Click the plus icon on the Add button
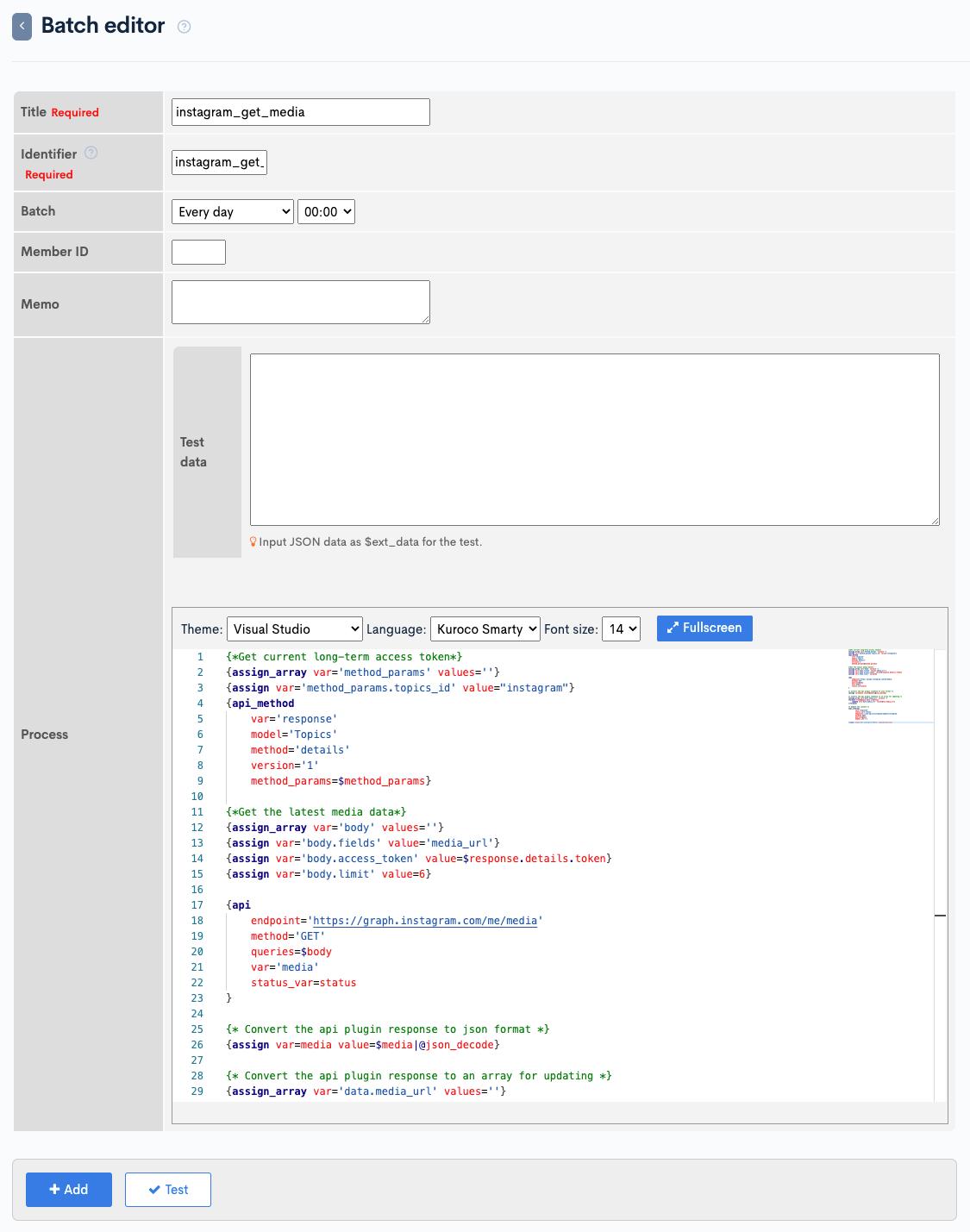 (57, 1189)
